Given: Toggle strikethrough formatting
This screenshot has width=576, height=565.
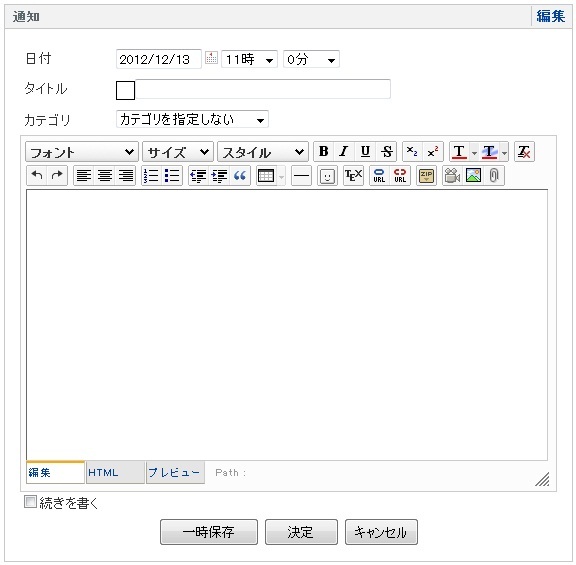Looking at the screenshot, I should click(x=386, y=151).
